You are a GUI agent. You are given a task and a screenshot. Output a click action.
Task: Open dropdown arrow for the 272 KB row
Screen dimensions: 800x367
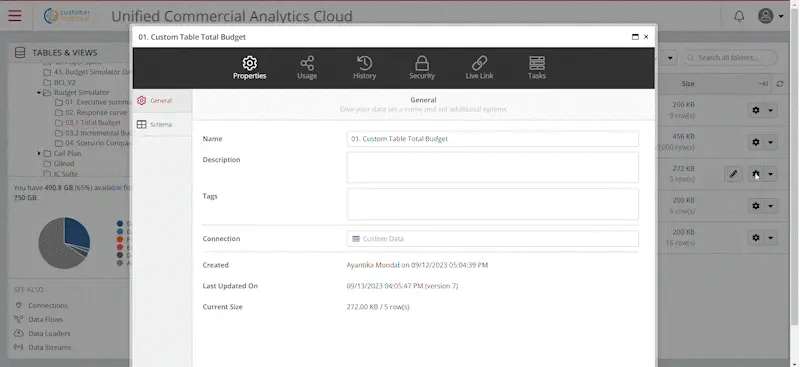[770, 174]
